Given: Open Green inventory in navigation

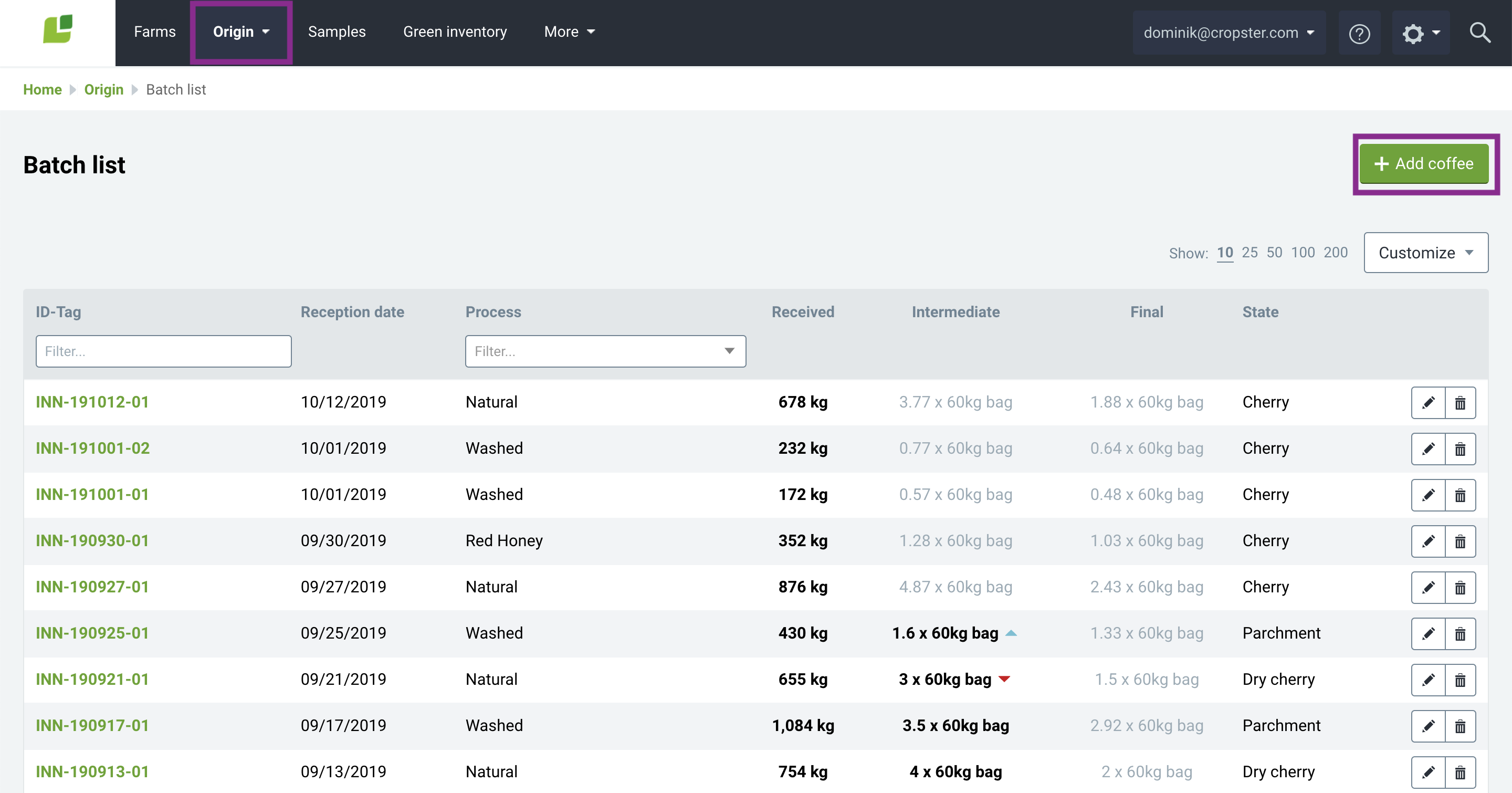Looking at the screenshot, I should tap(455, 32).
